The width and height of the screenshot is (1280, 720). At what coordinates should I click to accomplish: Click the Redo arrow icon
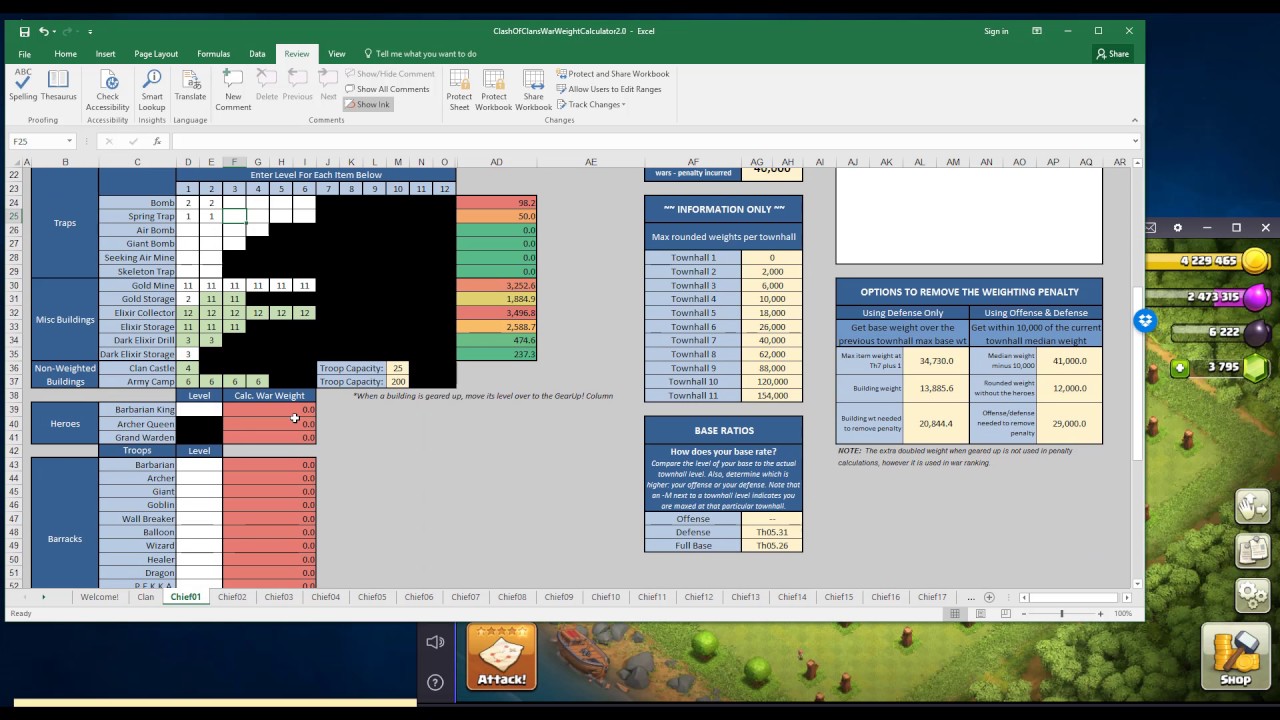pyautogui.click(x=69, y=31)
